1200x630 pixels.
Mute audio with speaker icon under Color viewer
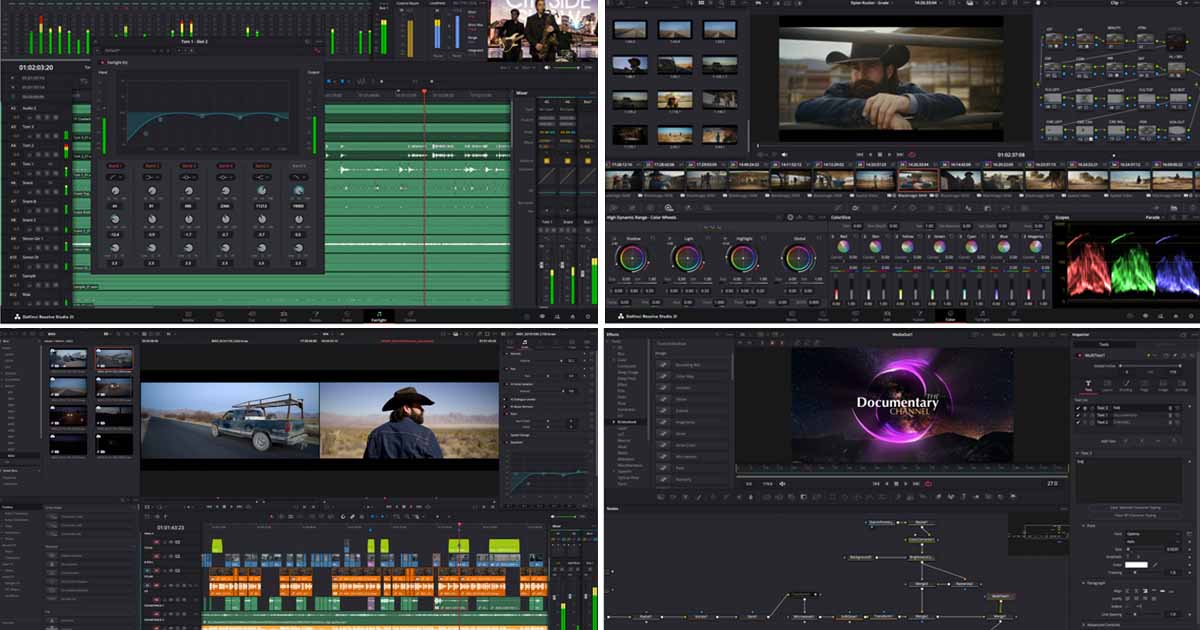tap(785, 155)
